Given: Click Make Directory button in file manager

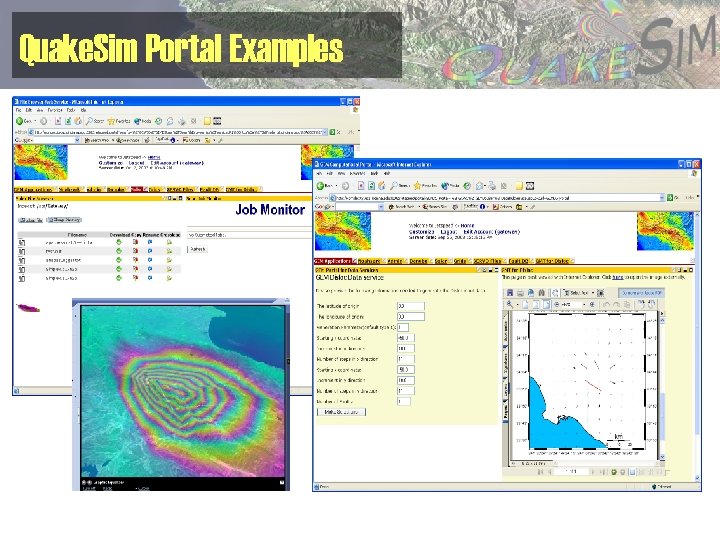Looking at the screenshot, I should pos(64,220).
